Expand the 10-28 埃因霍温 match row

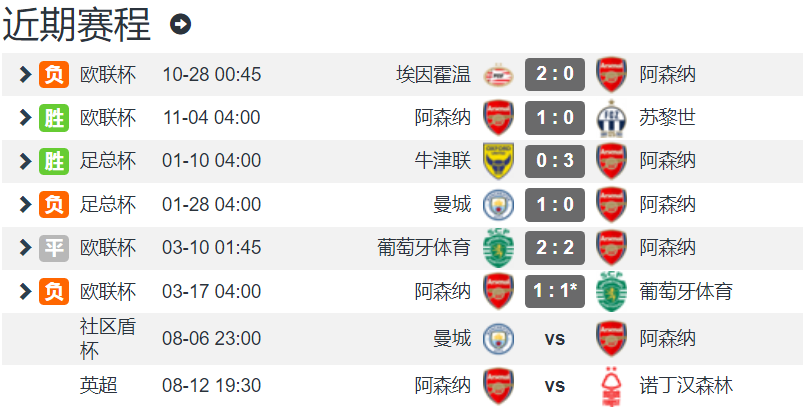(x=26, y=74)
